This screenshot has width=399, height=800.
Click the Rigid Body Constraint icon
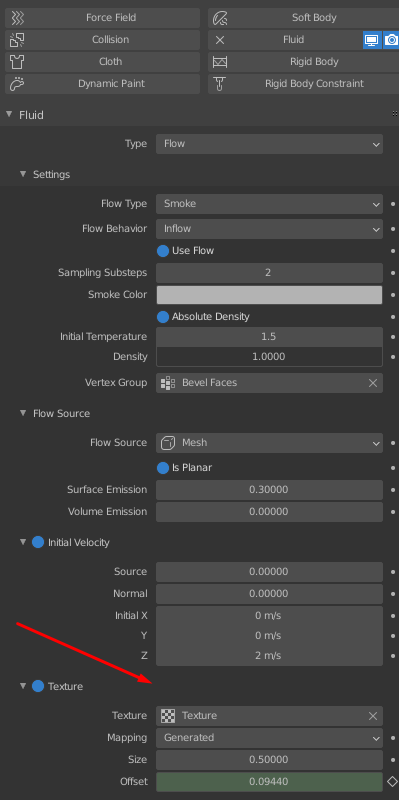(x=220, y=84)
